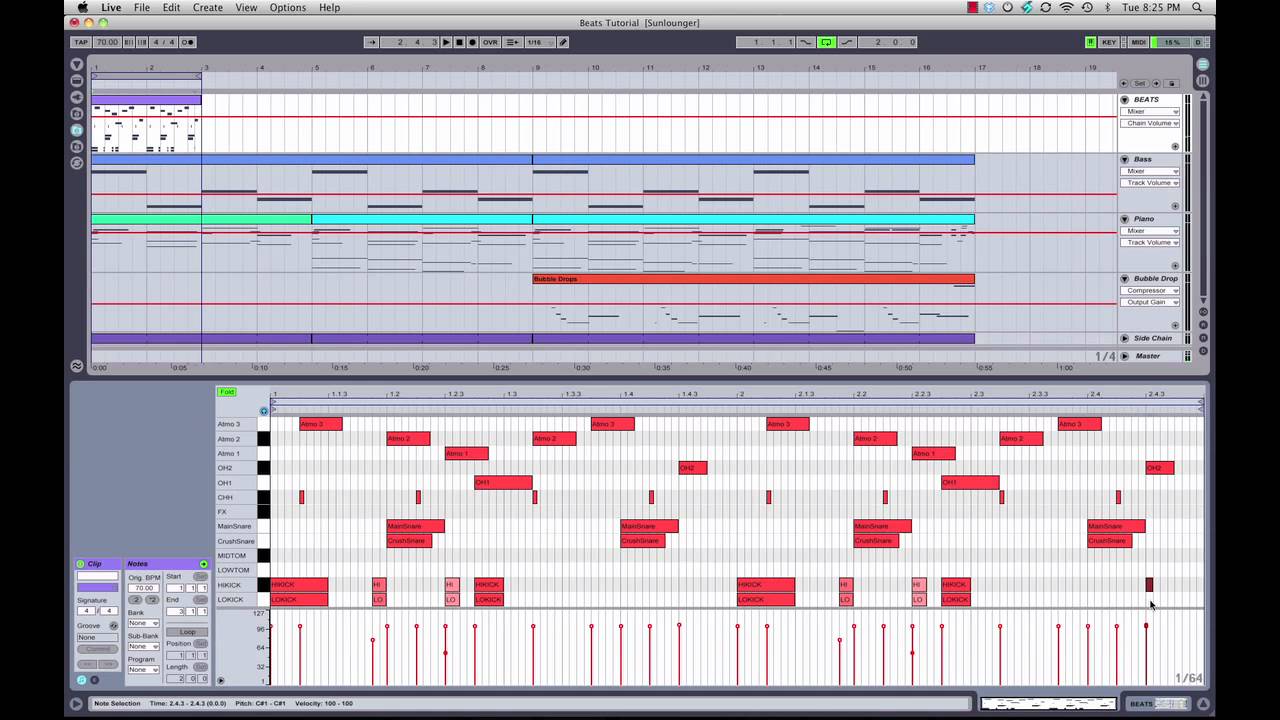Click the clip color swatch
Image resolution: width=1280 pixels, height=720 pixels.
pyautogui.click(x=97, y=588)
